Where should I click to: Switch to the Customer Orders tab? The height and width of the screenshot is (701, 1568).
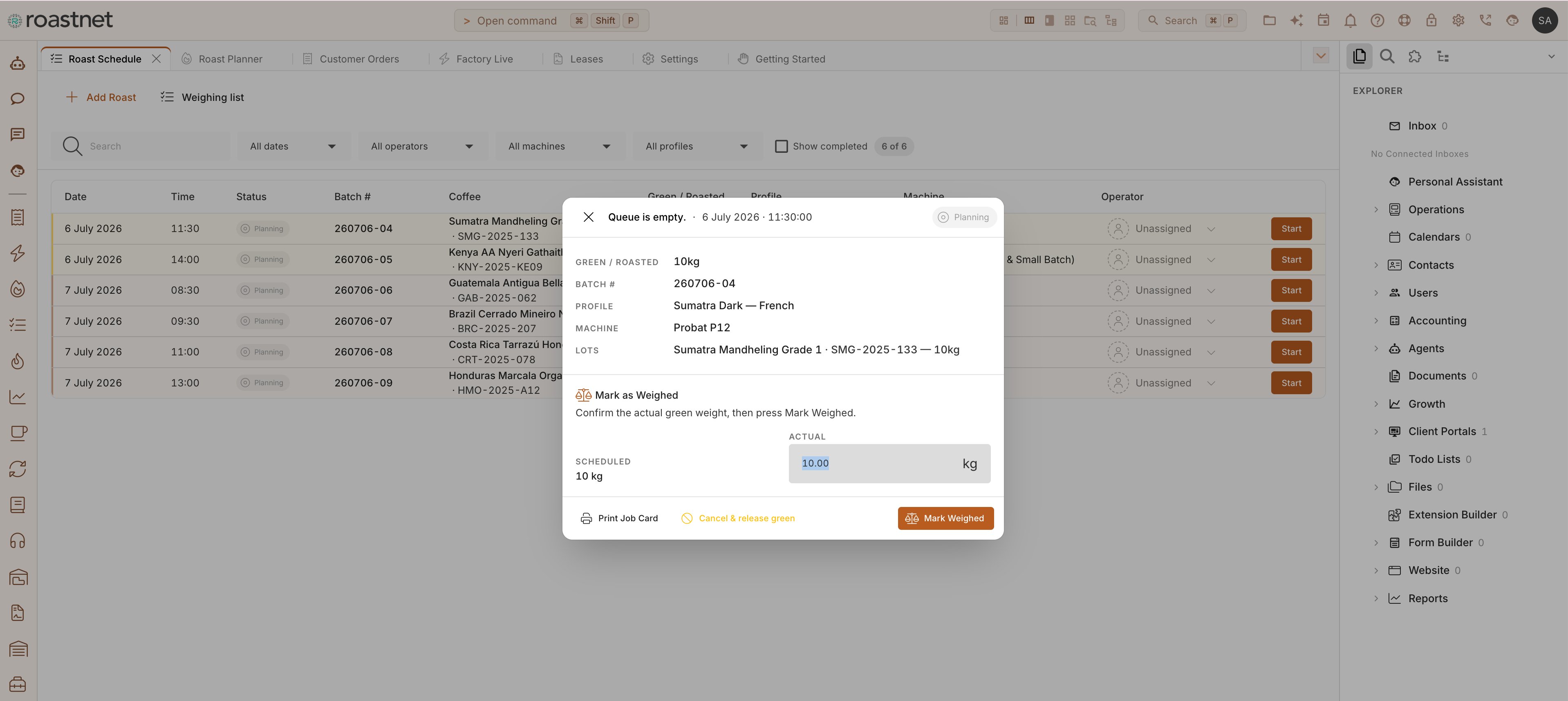(351, 59)
